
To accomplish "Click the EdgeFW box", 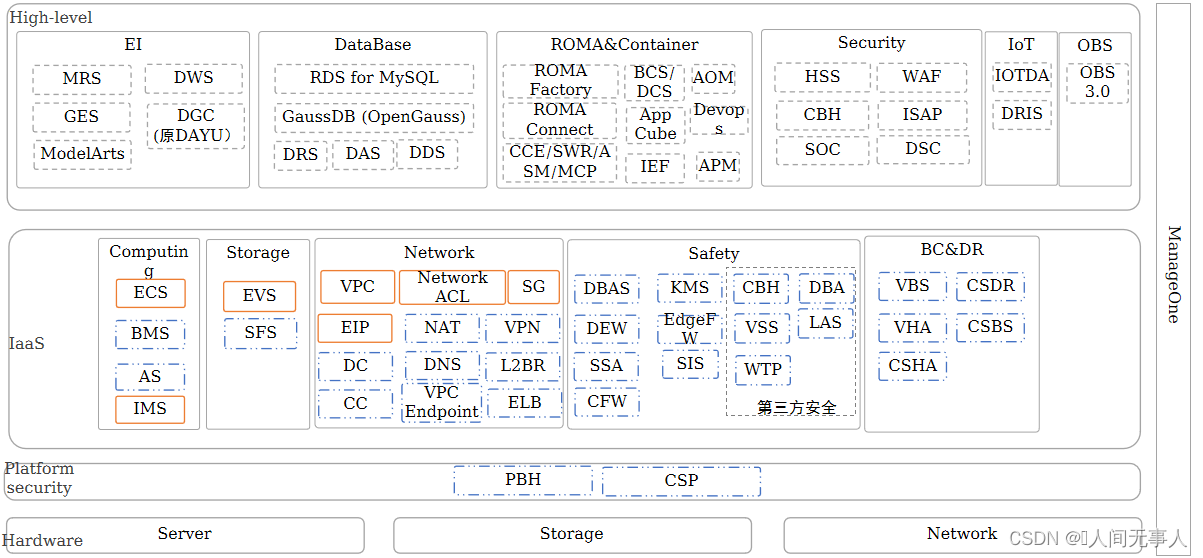I will [x=690, y=329].
